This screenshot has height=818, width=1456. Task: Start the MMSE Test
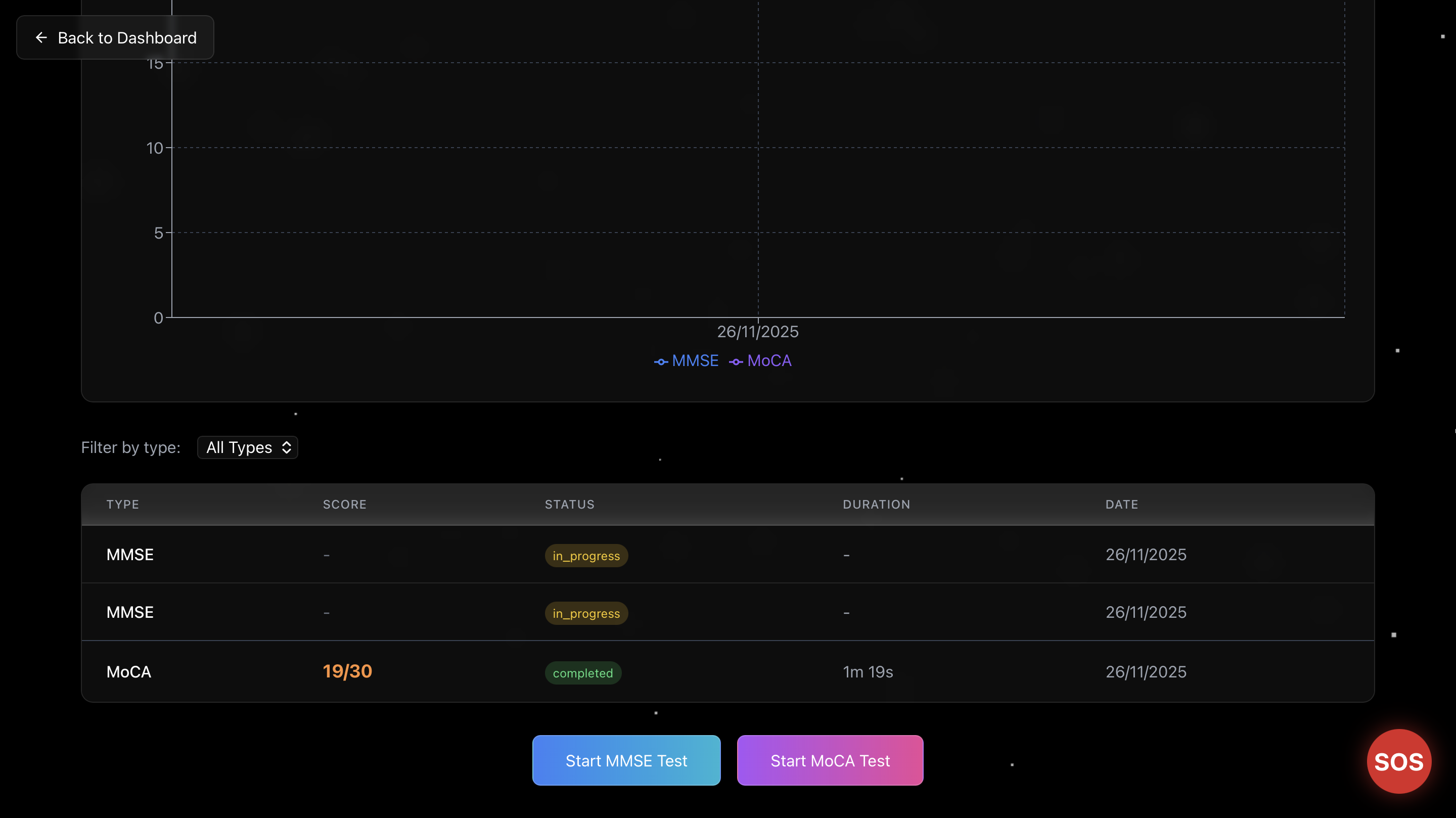coord(626,760)
